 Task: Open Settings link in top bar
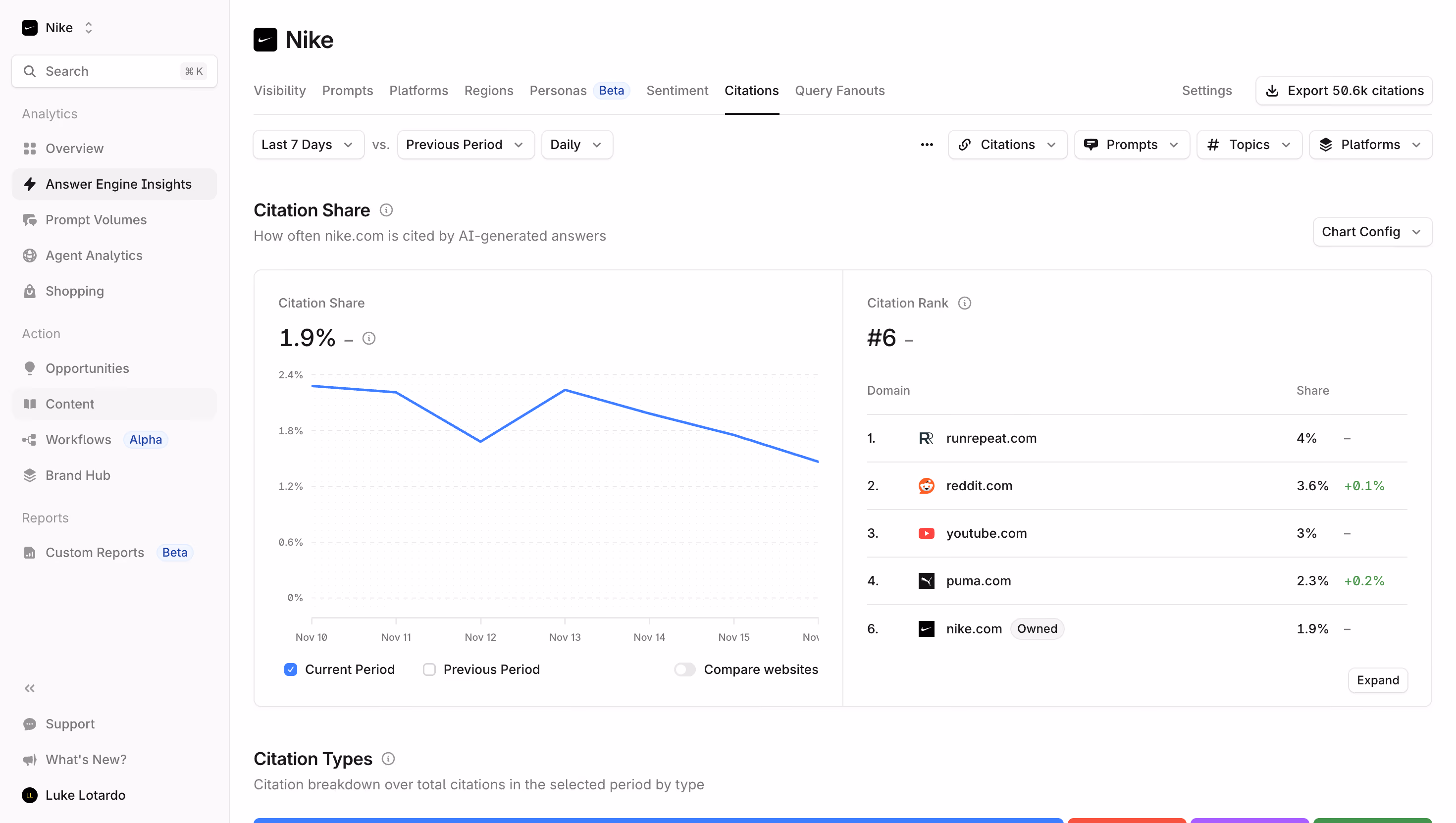[x=1207, y=91]
